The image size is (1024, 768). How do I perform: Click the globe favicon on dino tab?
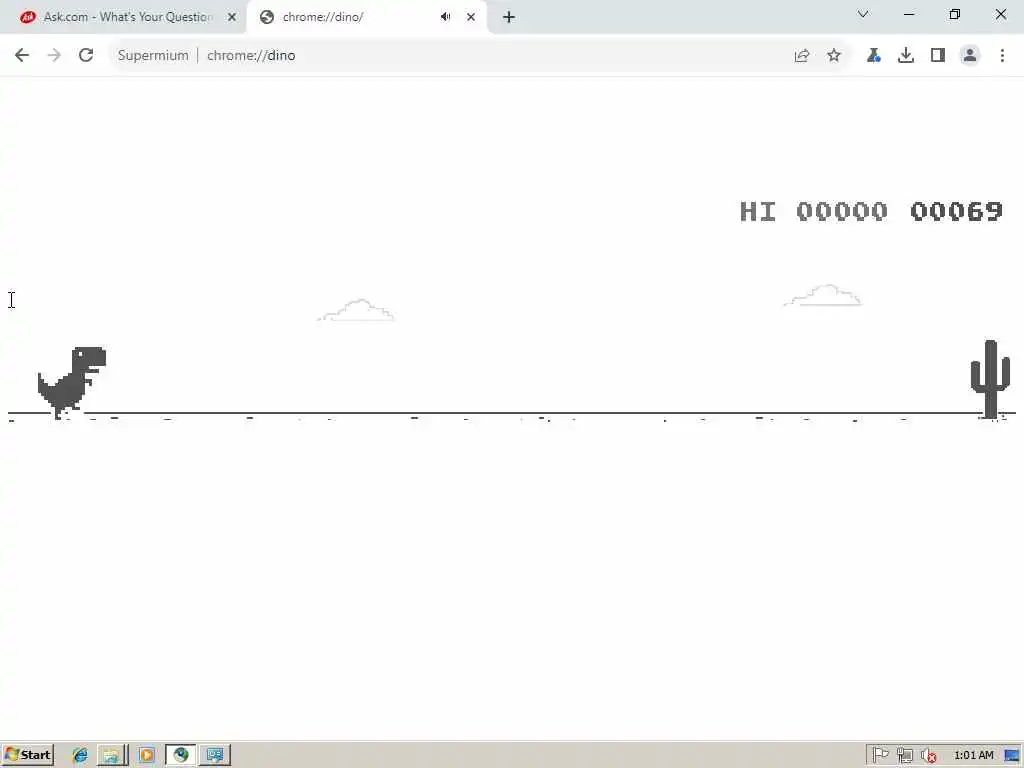click(x=266, y=17)
